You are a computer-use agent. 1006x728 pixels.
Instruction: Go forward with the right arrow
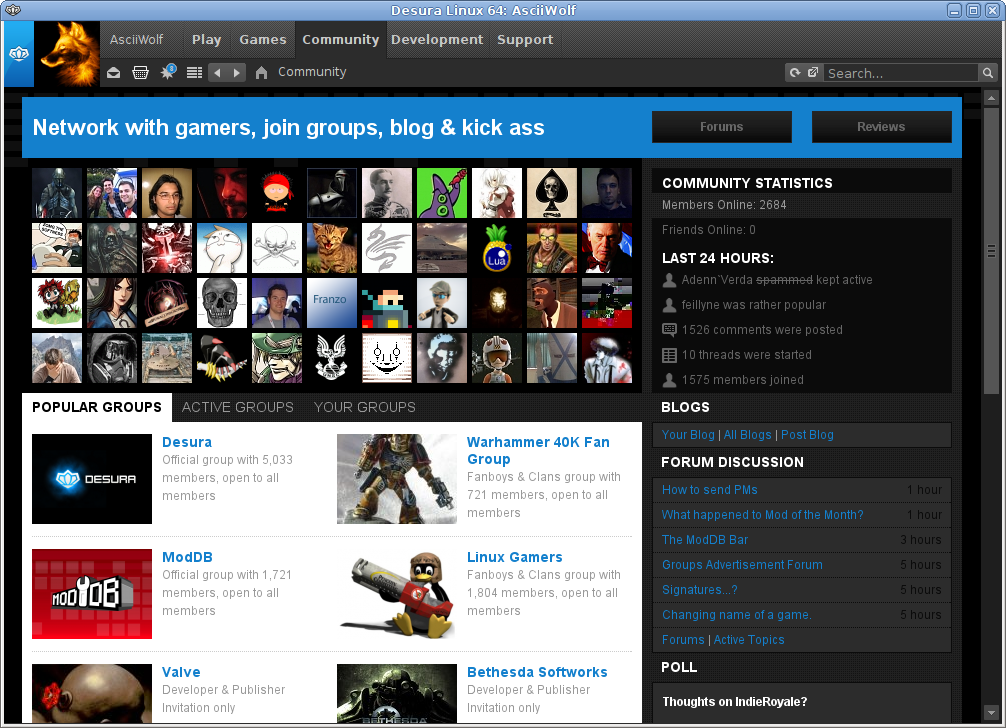click(x=237, y=72)
